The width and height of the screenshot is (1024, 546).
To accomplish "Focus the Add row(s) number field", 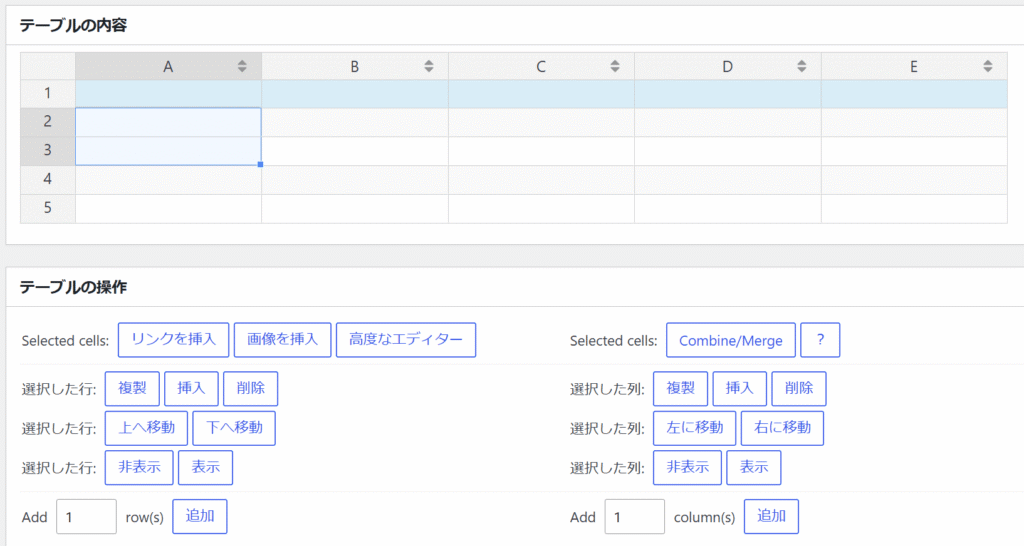I will pyautogui.click(x=86, y=517).
